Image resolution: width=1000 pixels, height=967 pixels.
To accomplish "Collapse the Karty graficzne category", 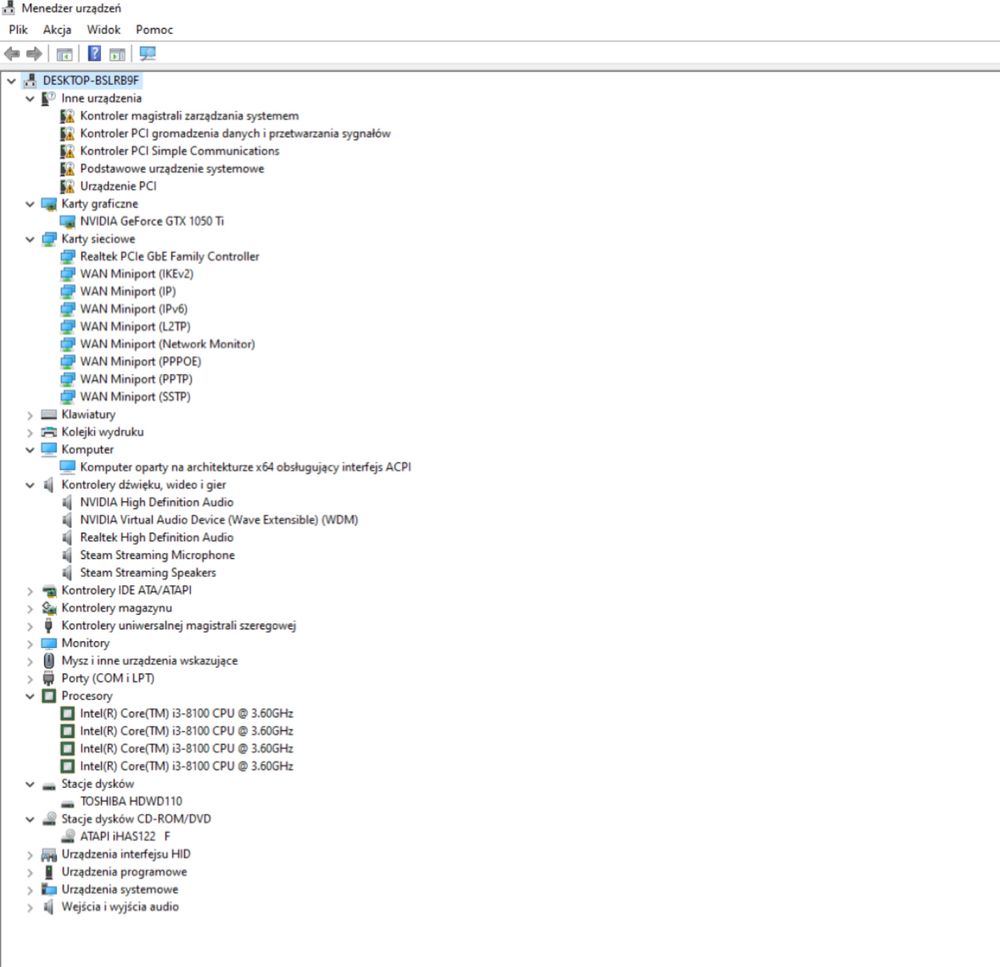I will 30,204.
